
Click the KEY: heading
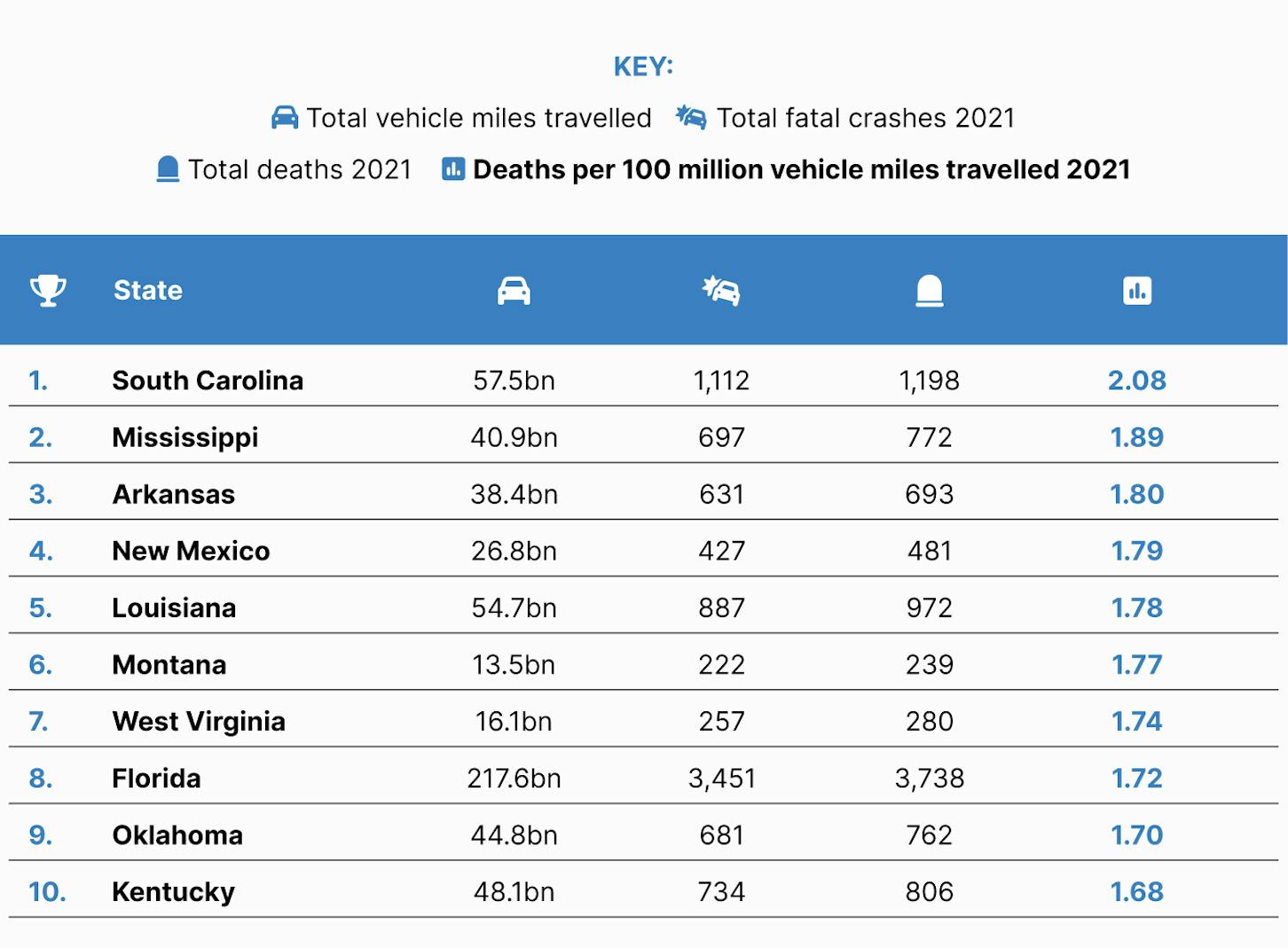644,67
